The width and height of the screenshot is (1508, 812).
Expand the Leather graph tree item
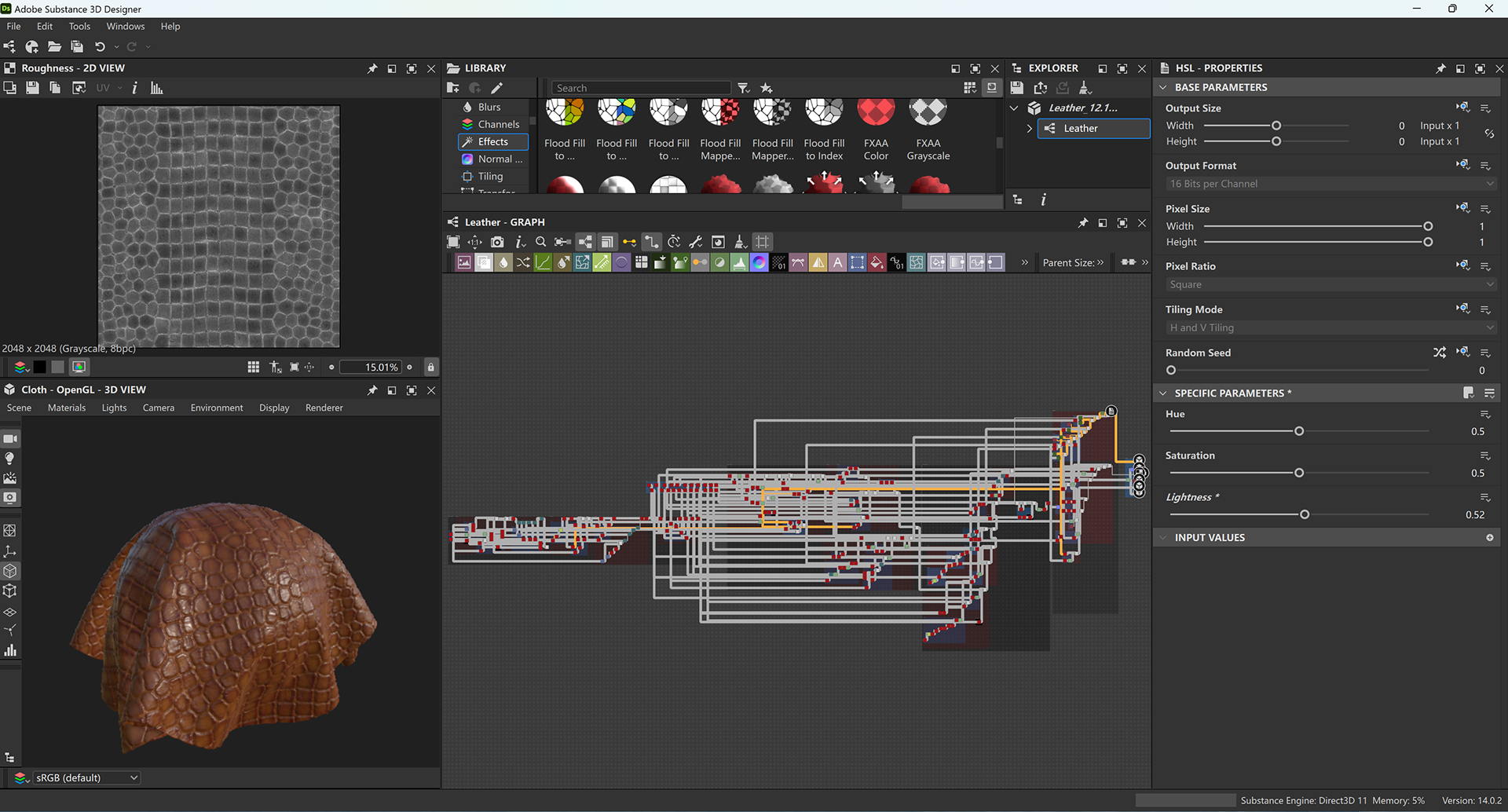click(1030, 128)
